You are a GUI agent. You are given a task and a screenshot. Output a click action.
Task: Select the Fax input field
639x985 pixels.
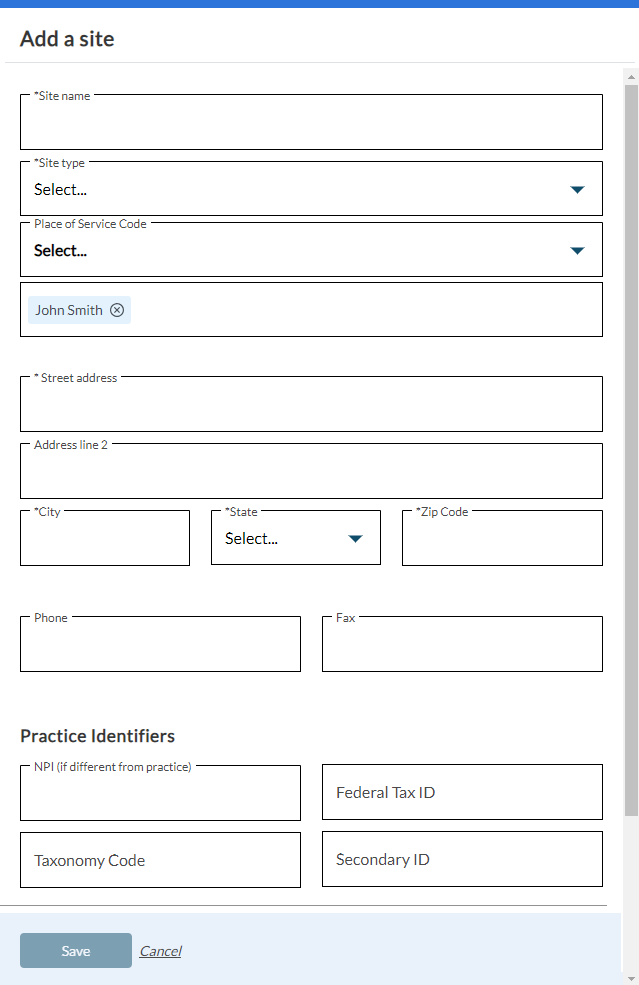coord(462,646)
